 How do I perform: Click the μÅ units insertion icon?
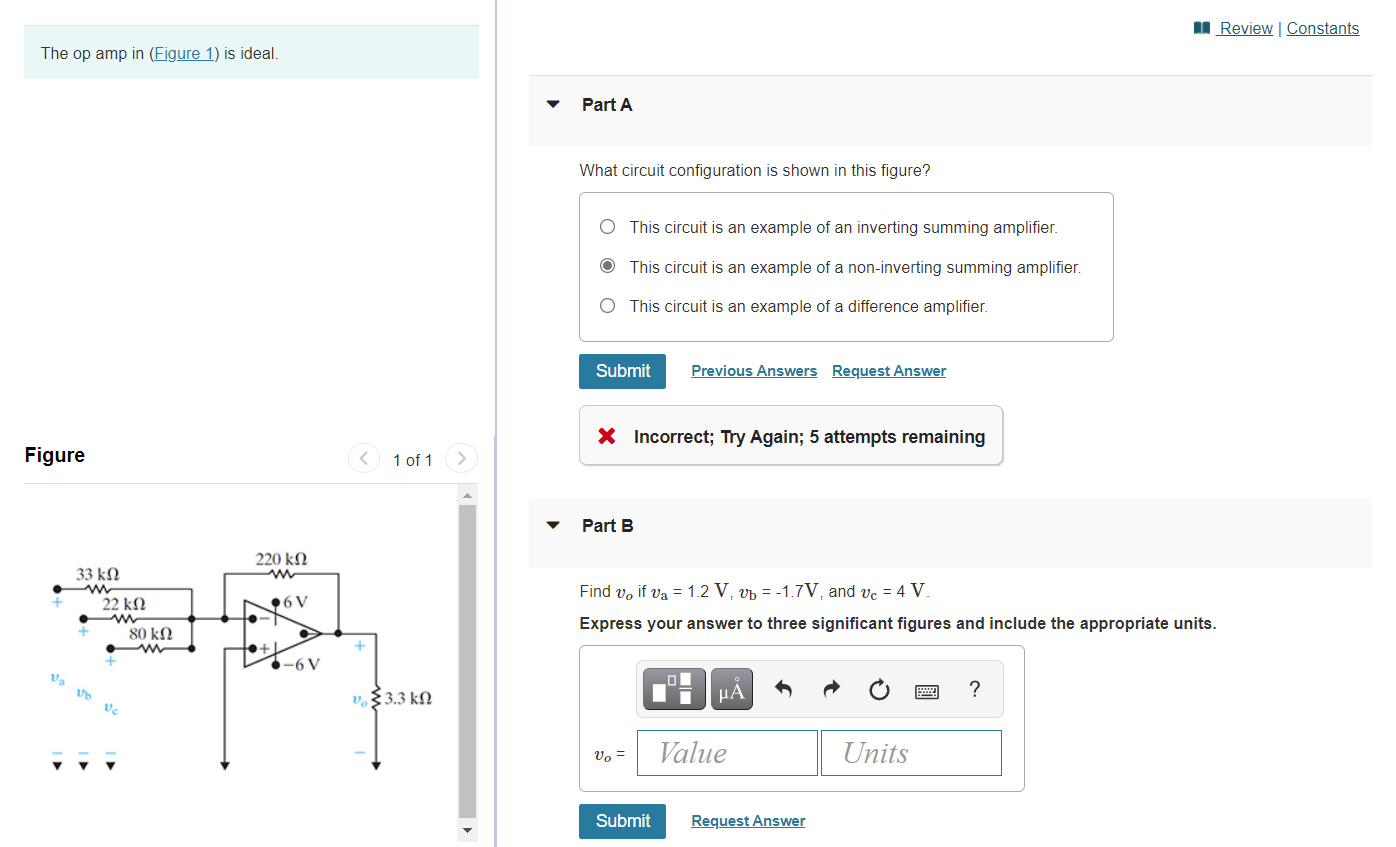point(731,689)
